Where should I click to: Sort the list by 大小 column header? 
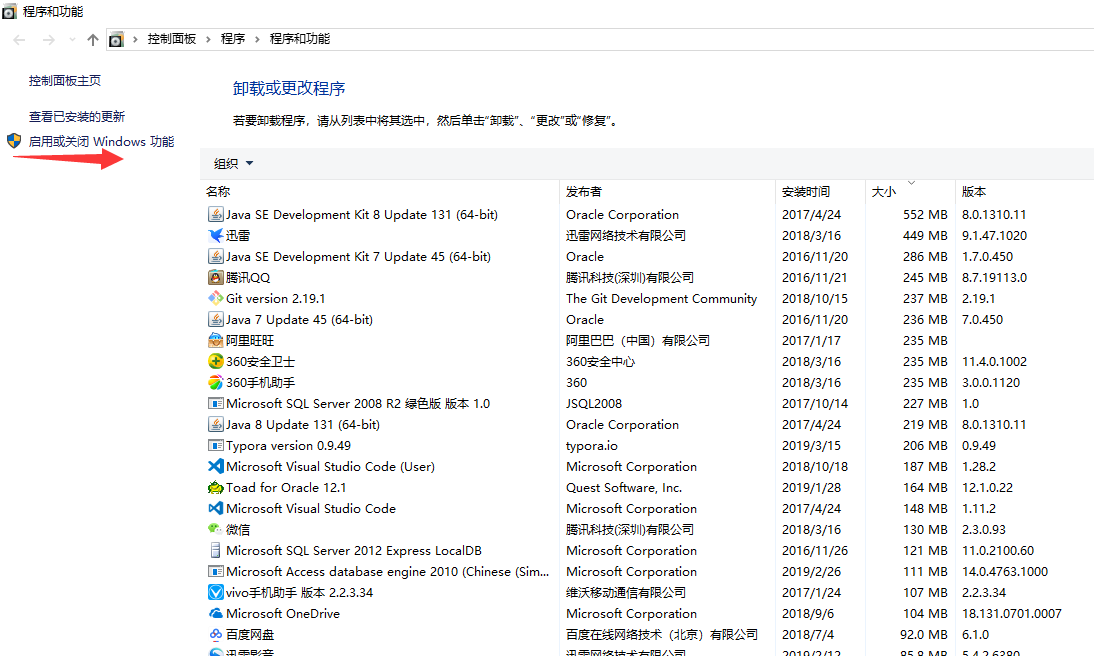883,191
